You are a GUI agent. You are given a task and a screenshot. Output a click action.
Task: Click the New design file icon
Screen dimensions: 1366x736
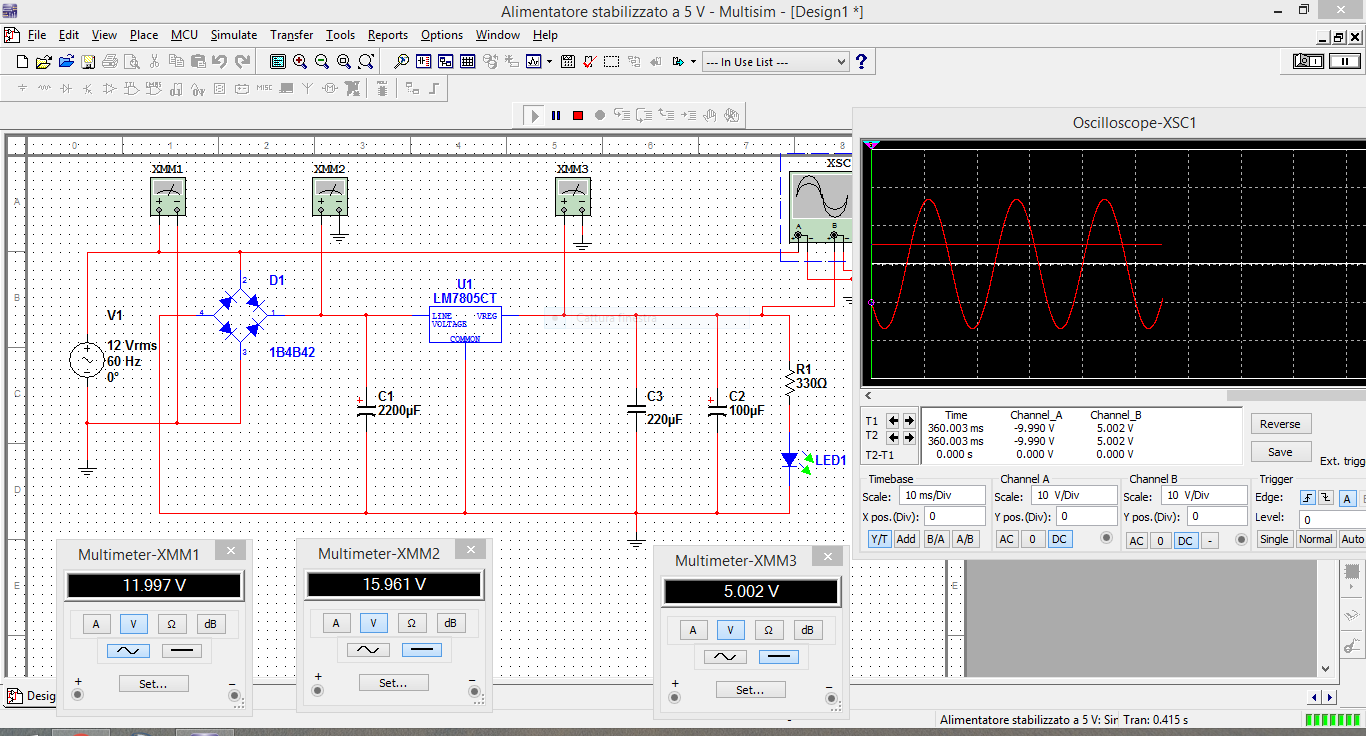22,62
